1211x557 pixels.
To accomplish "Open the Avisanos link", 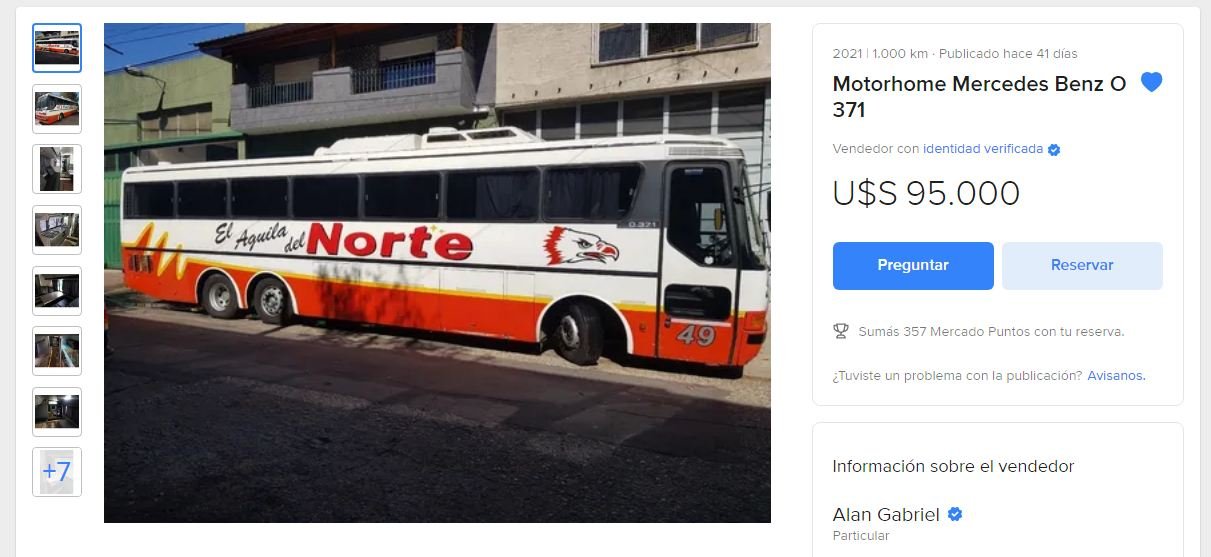I will pos(1116,376).
